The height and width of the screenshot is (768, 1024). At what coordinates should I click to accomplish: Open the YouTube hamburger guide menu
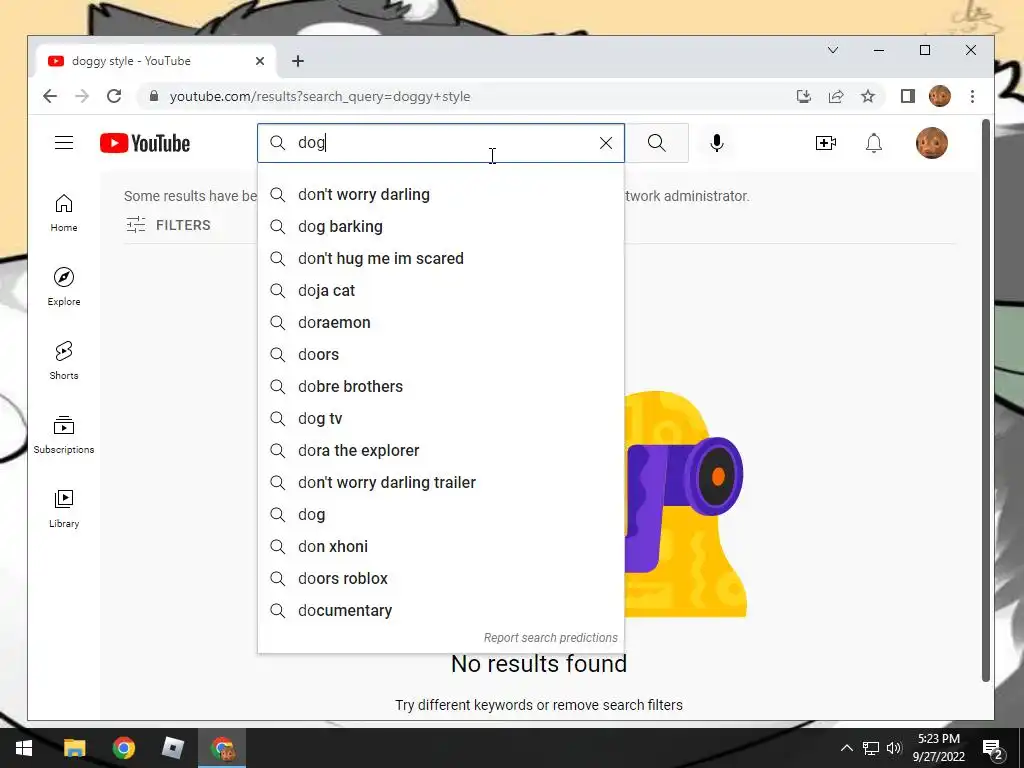[64, 143]
